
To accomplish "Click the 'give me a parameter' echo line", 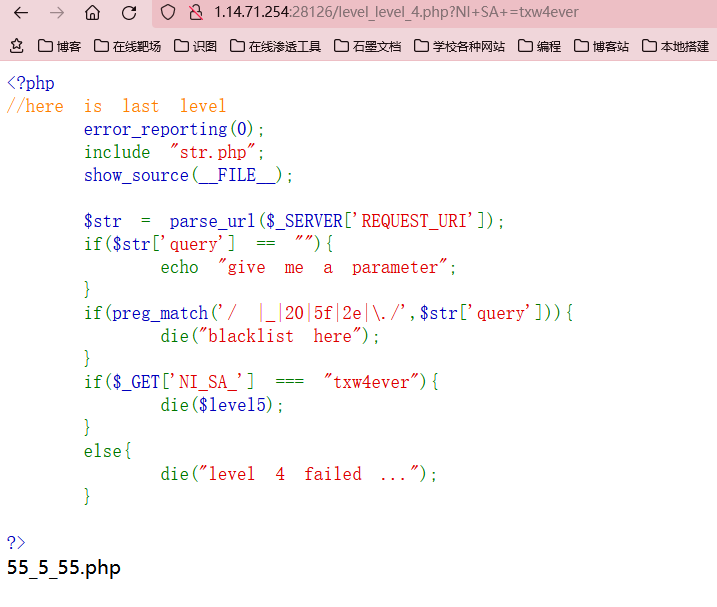I will [308, 267].
